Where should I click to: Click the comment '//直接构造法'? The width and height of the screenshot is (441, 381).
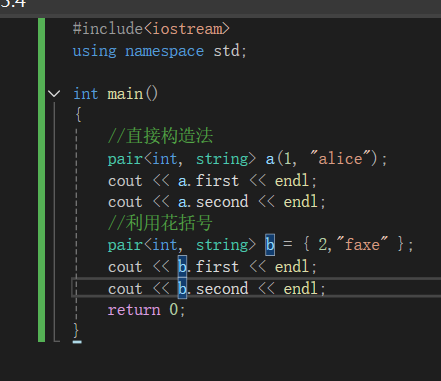tap(160, 136)
